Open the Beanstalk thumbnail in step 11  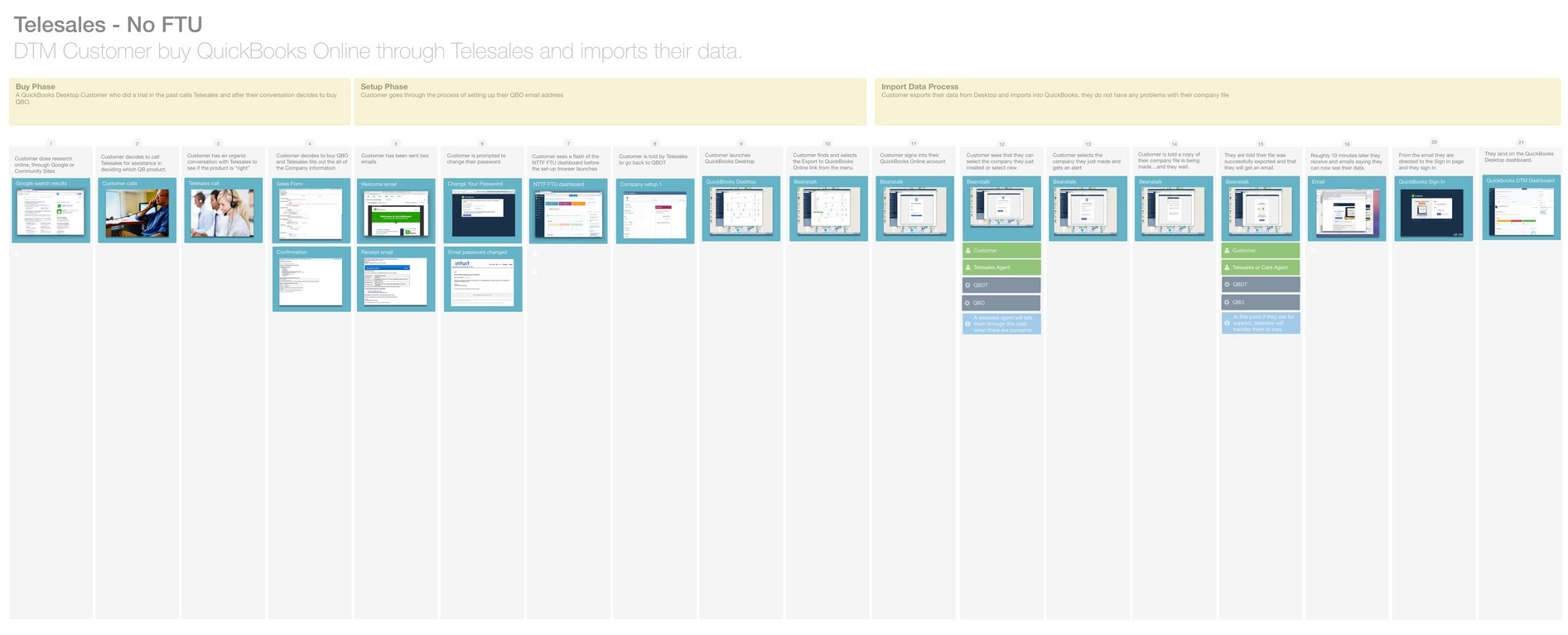tap(915, 210)
